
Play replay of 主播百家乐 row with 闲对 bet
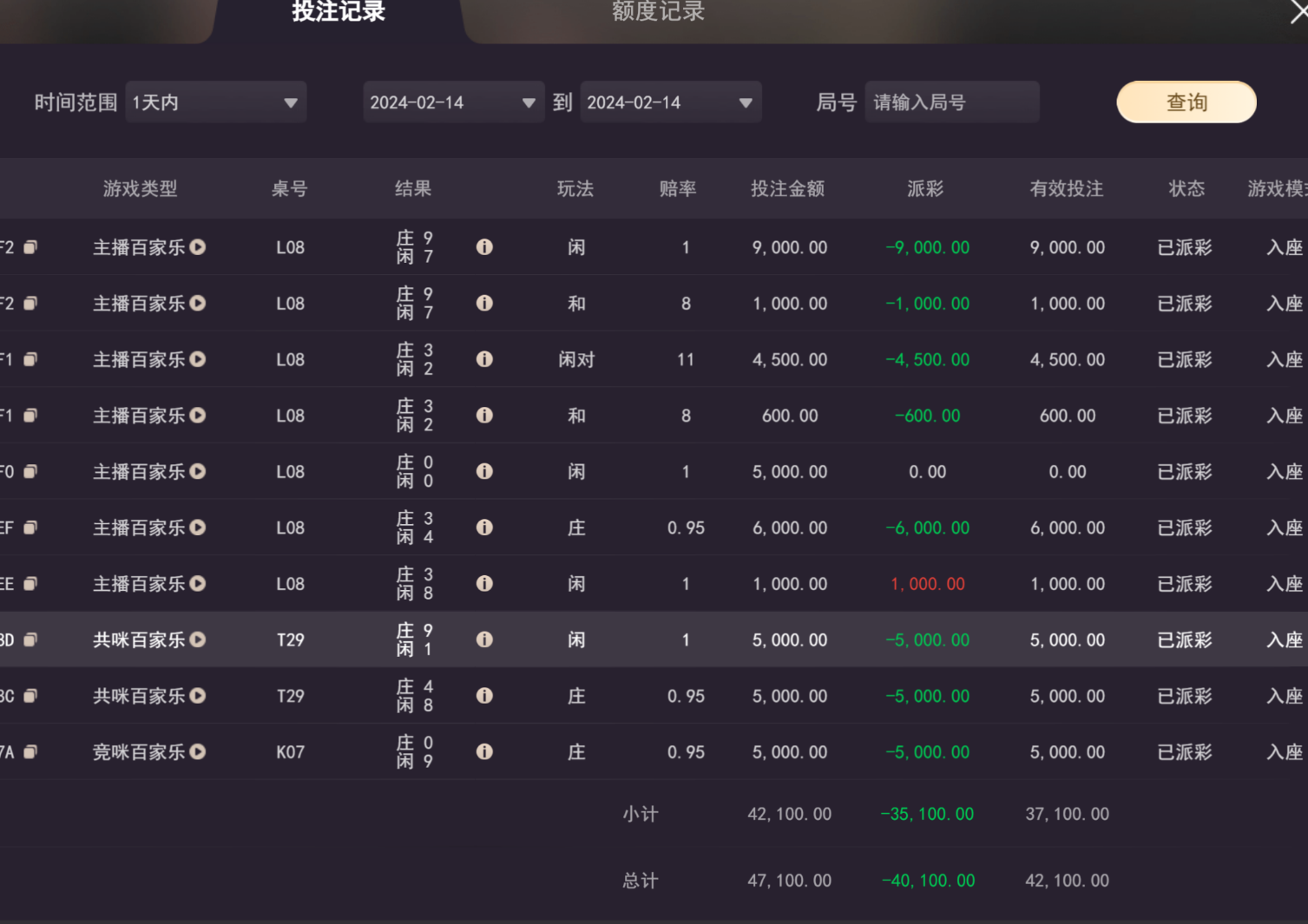coord(198,359)
